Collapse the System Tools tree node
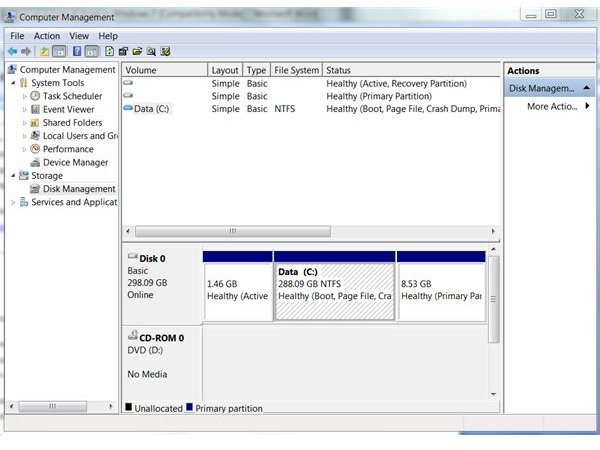This screenshot has height=450, width=600. coord(13,83)
